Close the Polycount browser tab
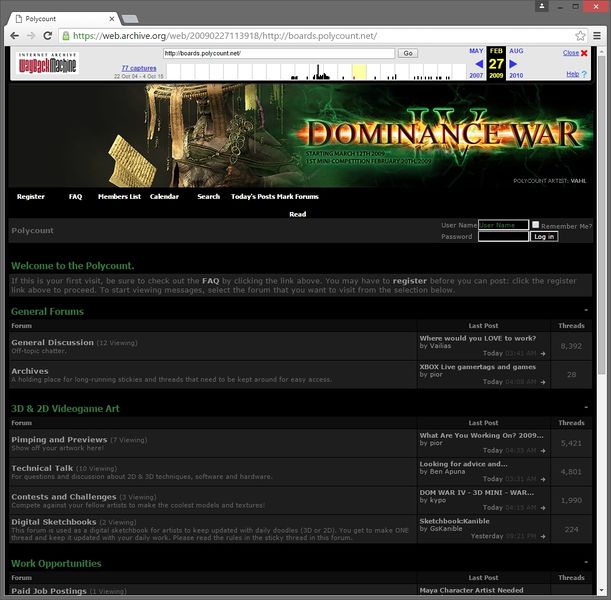Screen dimensions: 611x600 (x=112, y=19)
